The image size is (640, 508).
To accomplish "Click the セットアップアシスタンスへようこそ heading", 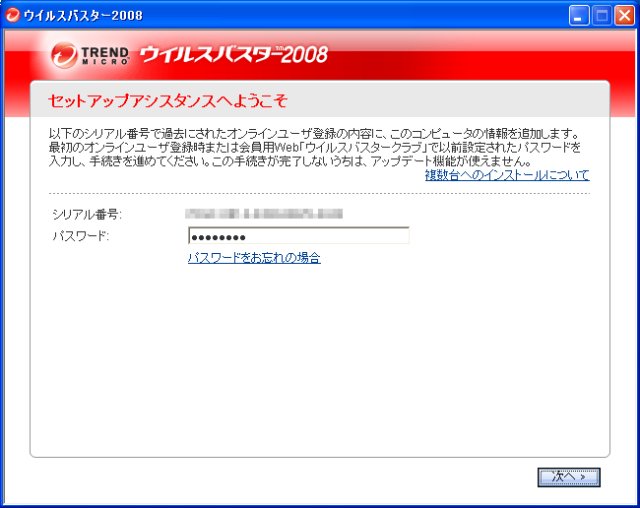I will 168,101.
